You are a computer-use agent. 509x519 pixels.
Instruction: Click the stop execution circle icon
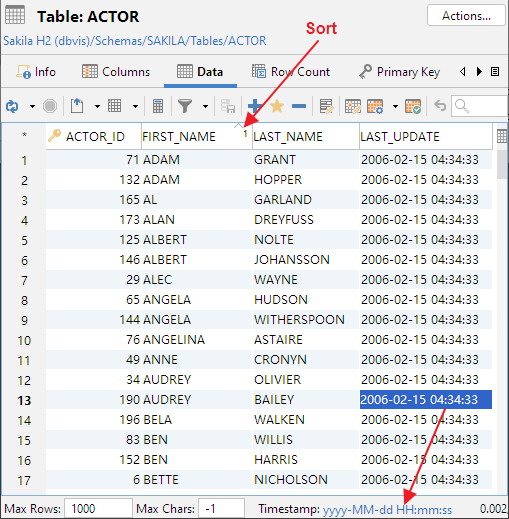coord(50,106)
